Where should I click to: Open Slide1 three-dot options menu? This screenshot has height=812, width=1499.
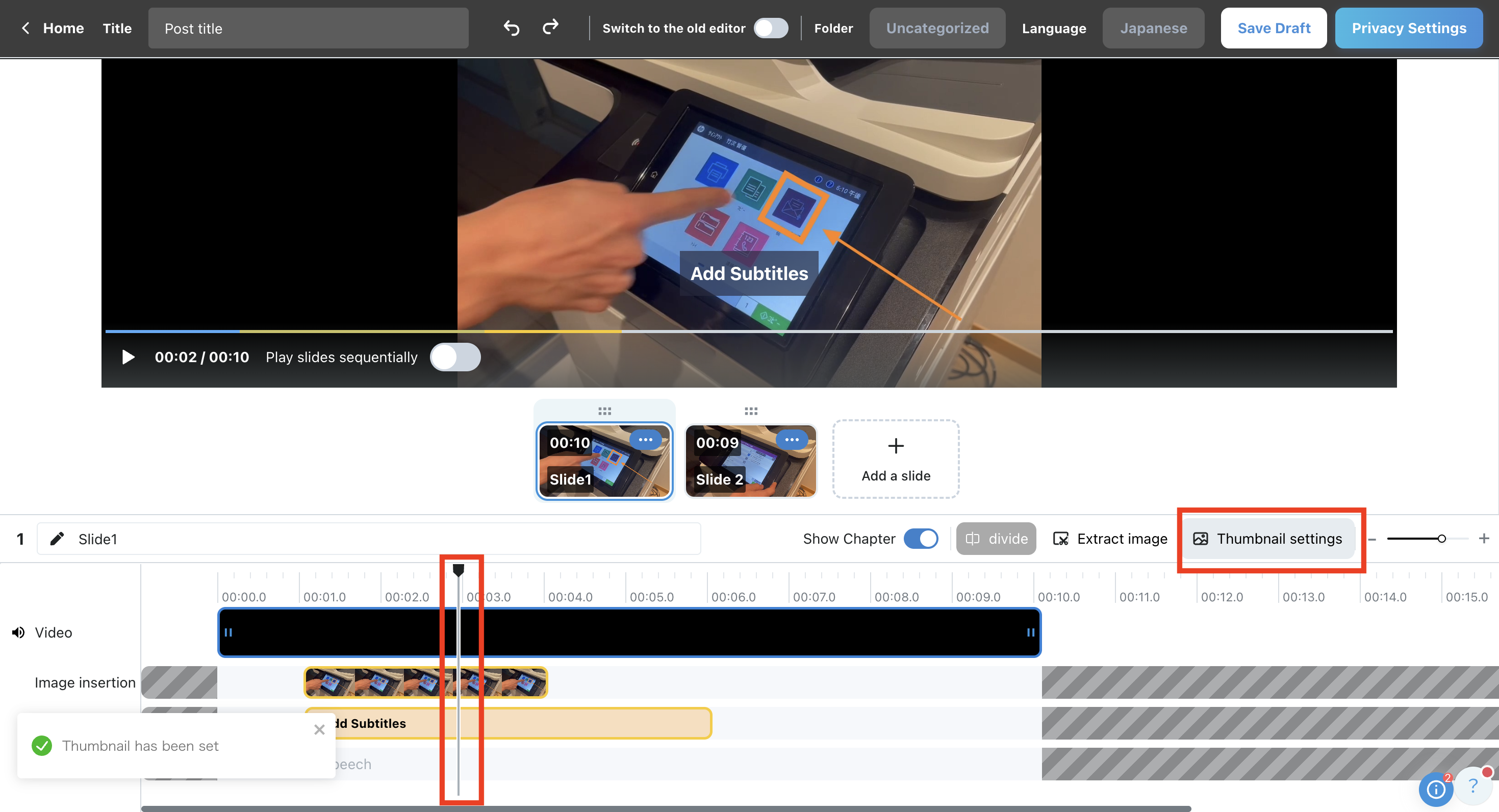point(645,440)
